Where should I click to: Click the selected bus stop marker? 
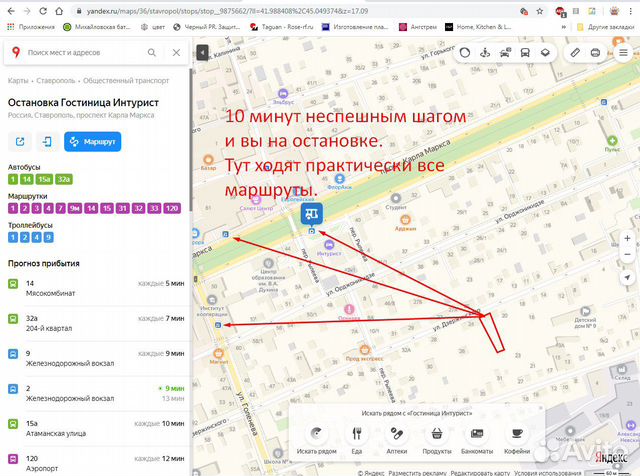[312, 214]
